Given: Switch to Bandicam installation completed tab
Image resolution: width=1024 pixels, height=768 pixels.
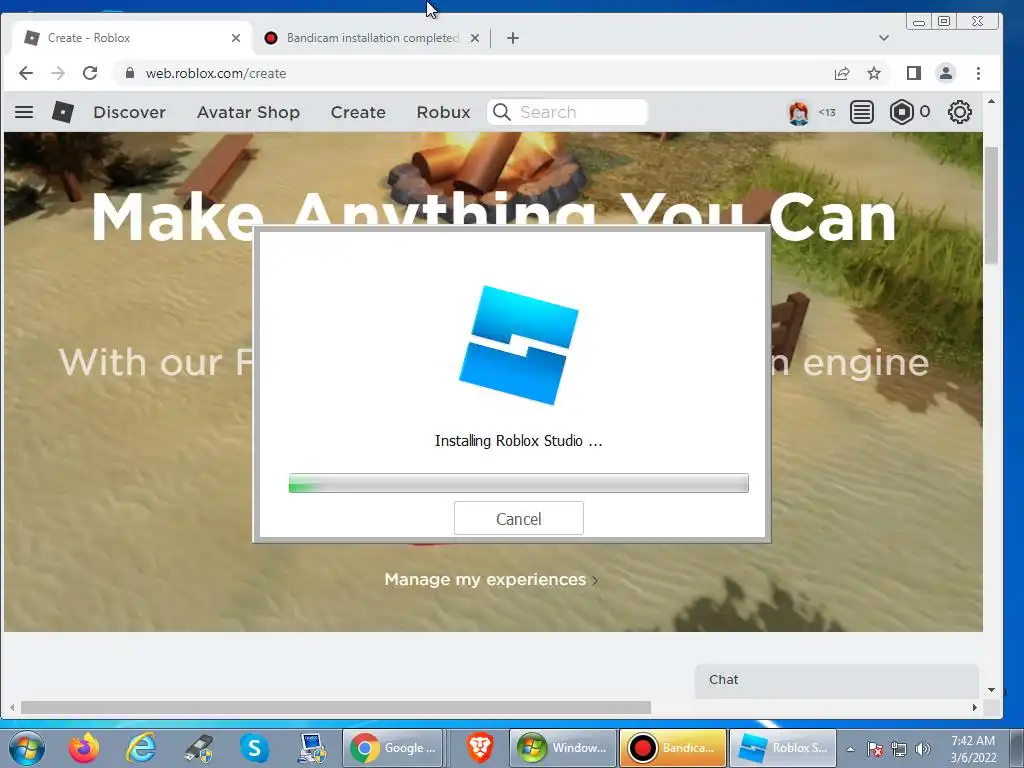Looking at the screenshot, I should coord(372,38).
